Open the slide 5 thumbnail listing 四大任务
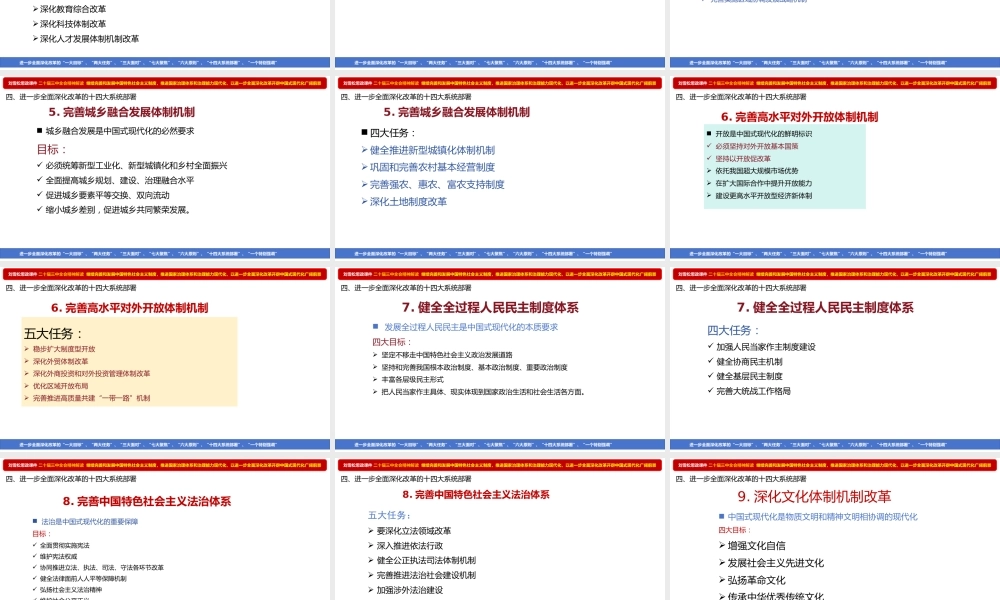The width and height of the screenshot is (1000, 600). pos(499,166)
